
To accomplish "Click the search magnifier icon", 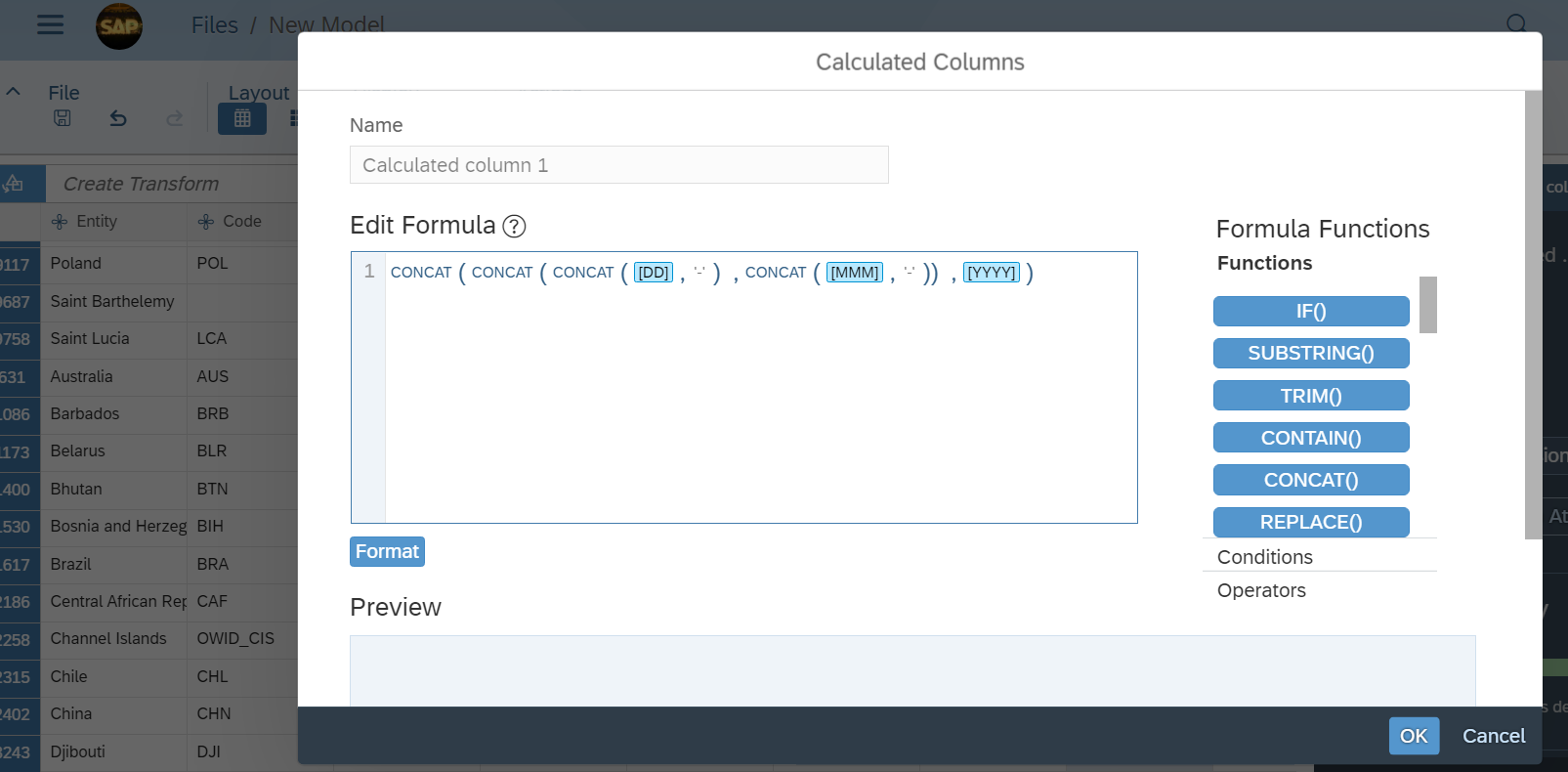I will (x=1516, y=23).
